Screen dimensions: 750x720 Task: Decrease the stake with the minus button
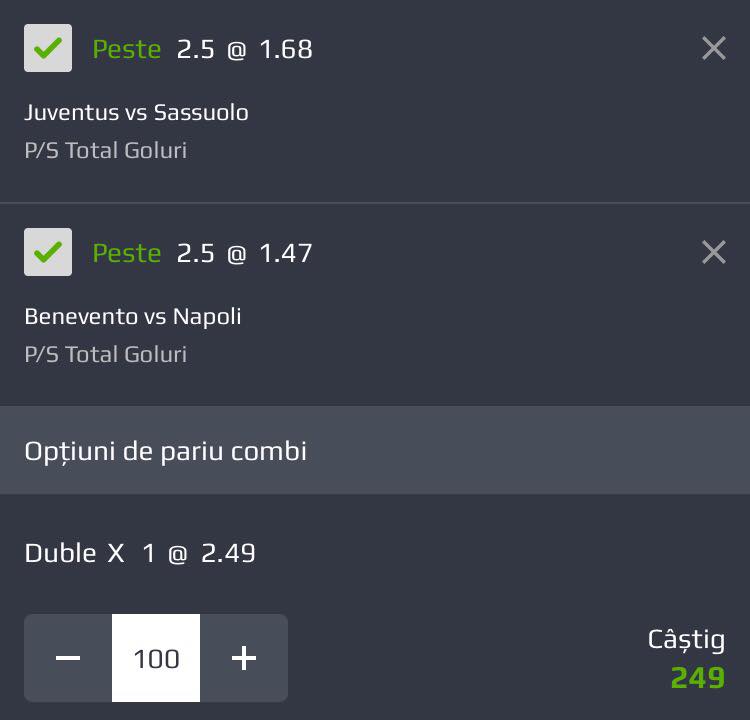click(x=68, y=658)
